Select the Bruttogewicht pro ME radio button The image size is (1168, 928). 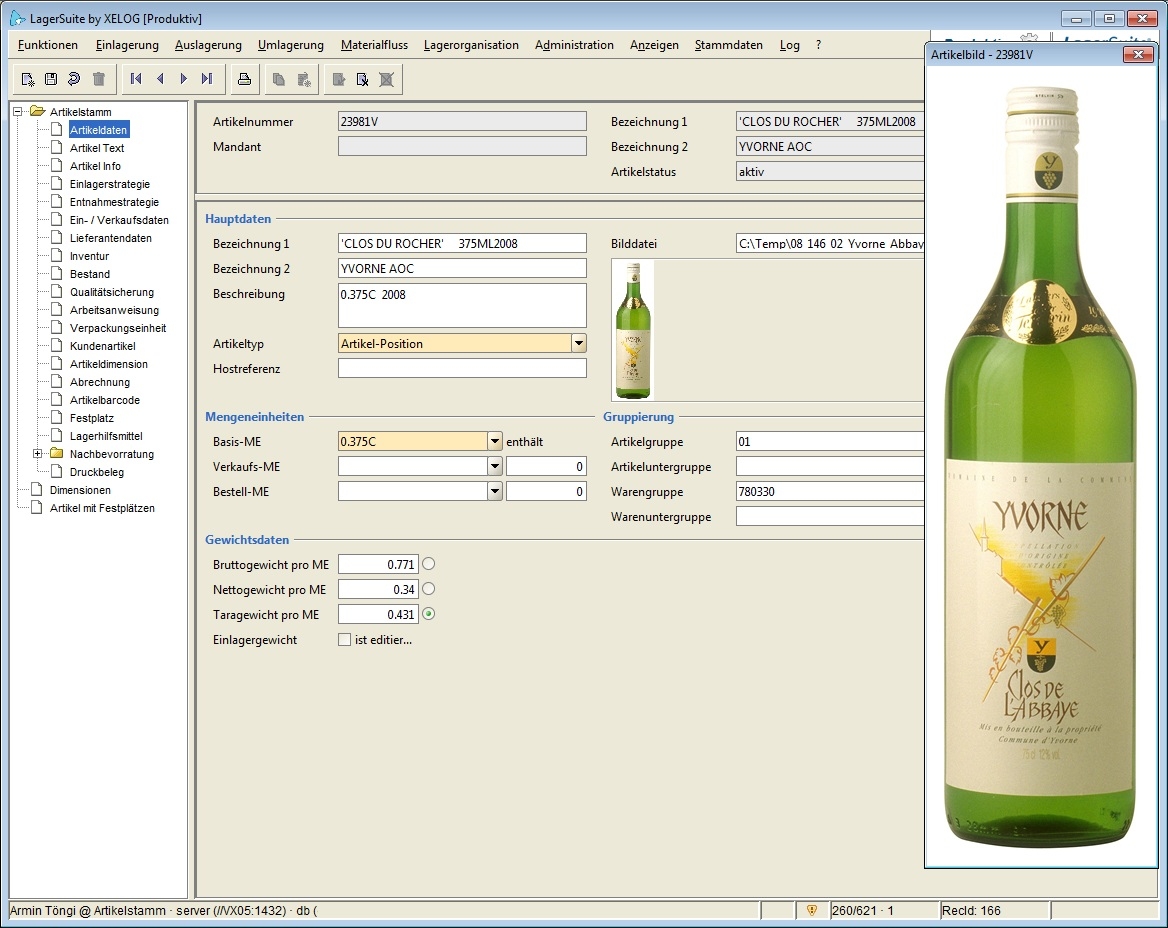click(x=428, y=564)
